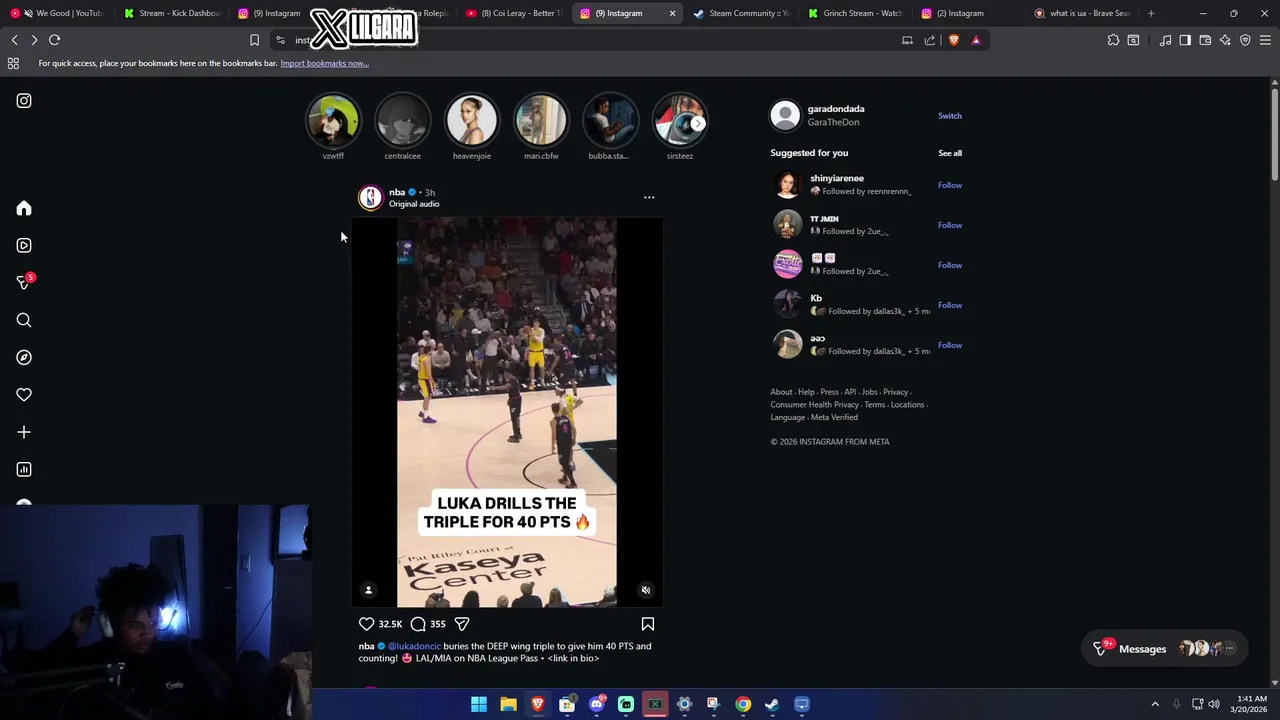
Task: Open volume control in system tray
Action: [1216, 704]
